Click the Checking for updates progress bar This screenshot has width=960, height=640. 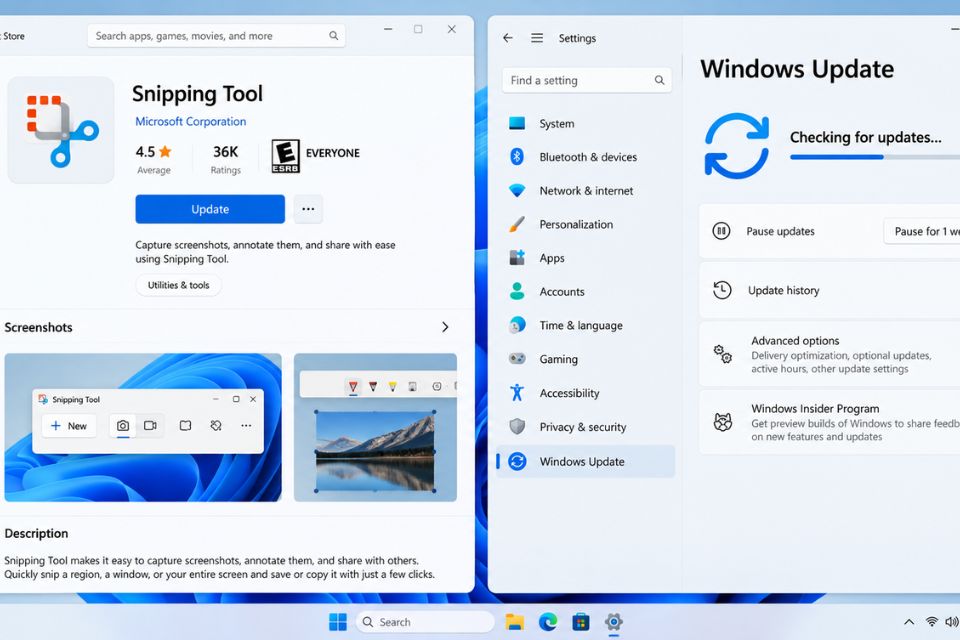(x=875, y=157)
